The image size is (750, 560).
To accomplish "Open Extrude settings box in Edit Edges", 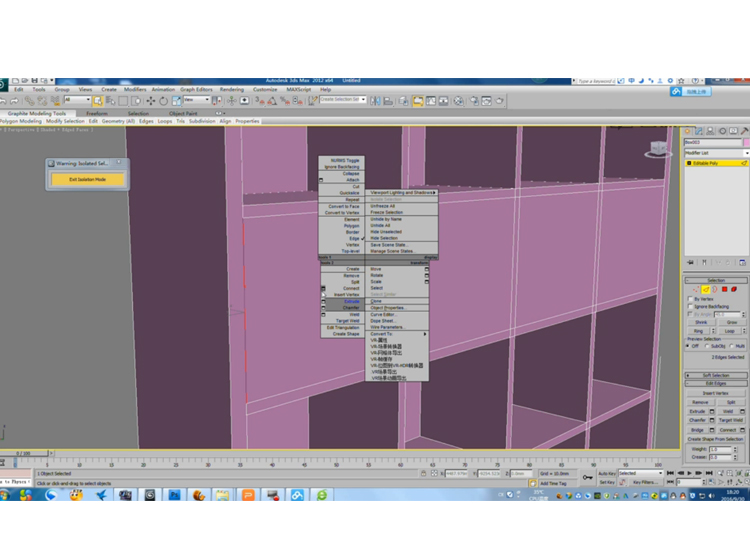I will pyautogui.click(x=712, y=411).
